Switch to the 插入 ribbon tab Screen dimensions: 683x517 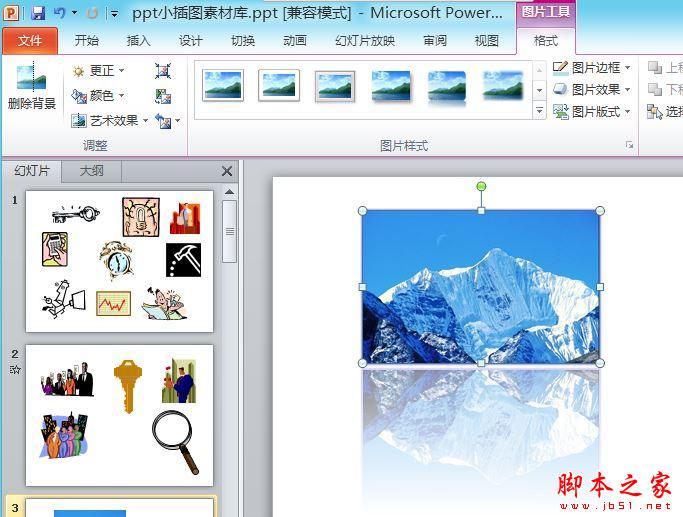[x=139, y=41]
